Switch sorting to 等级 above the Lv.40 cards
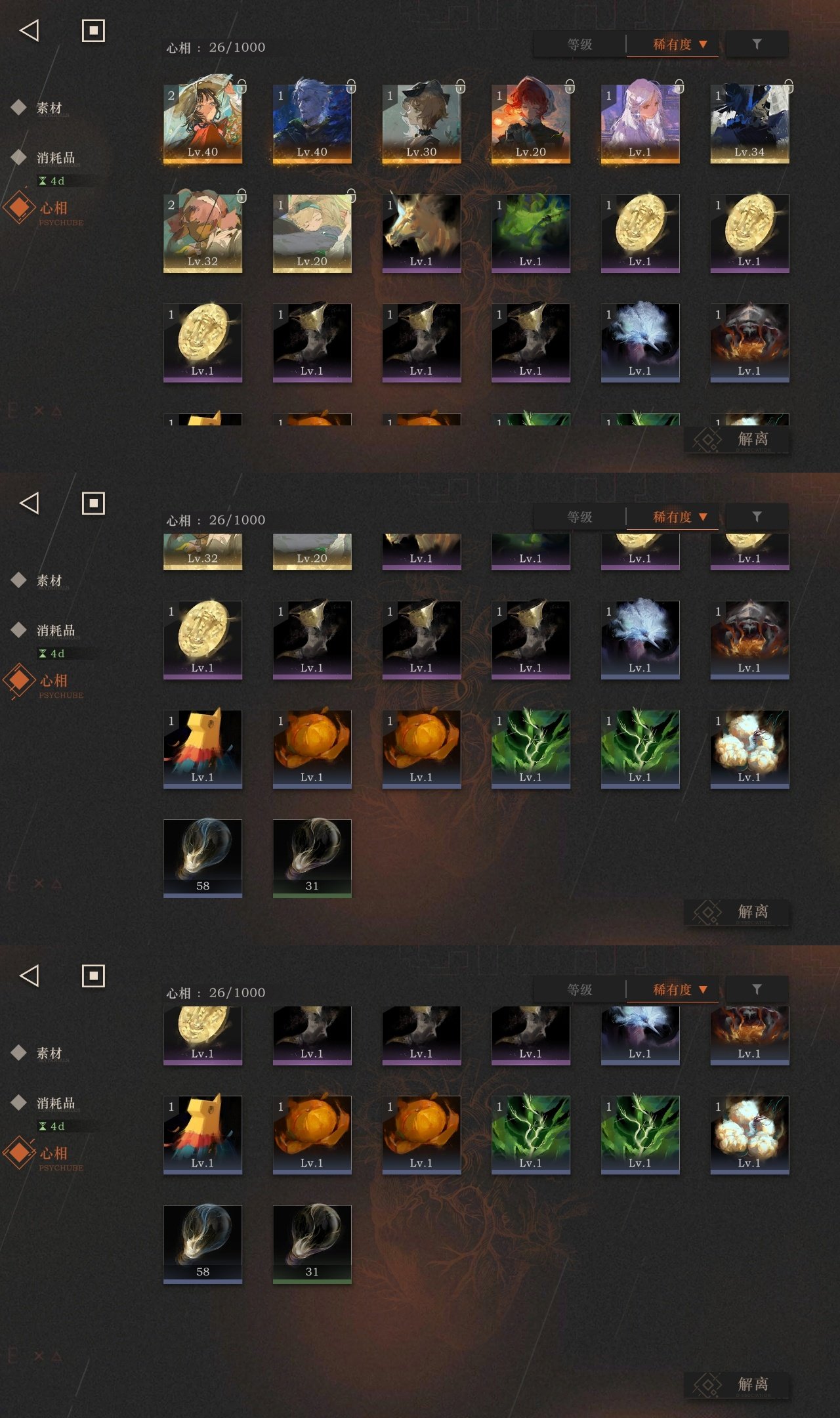840x1418 pixels. click(580, 45)
